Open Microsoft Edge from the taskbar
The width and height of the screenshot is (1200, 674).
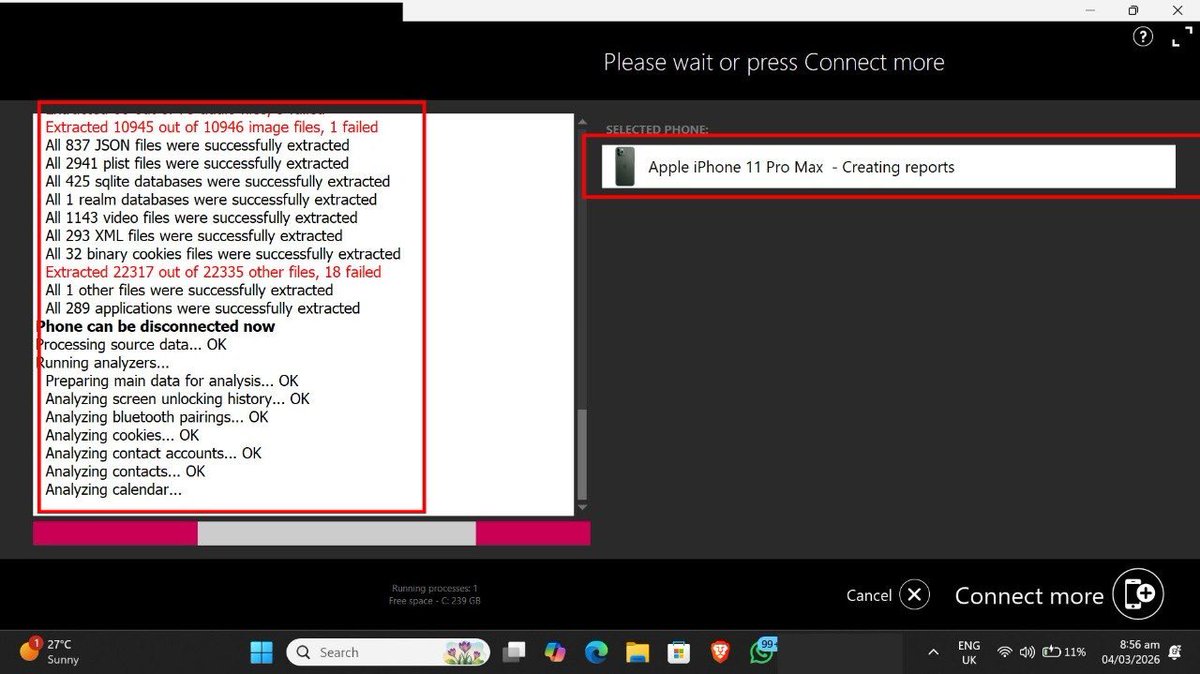596,652
